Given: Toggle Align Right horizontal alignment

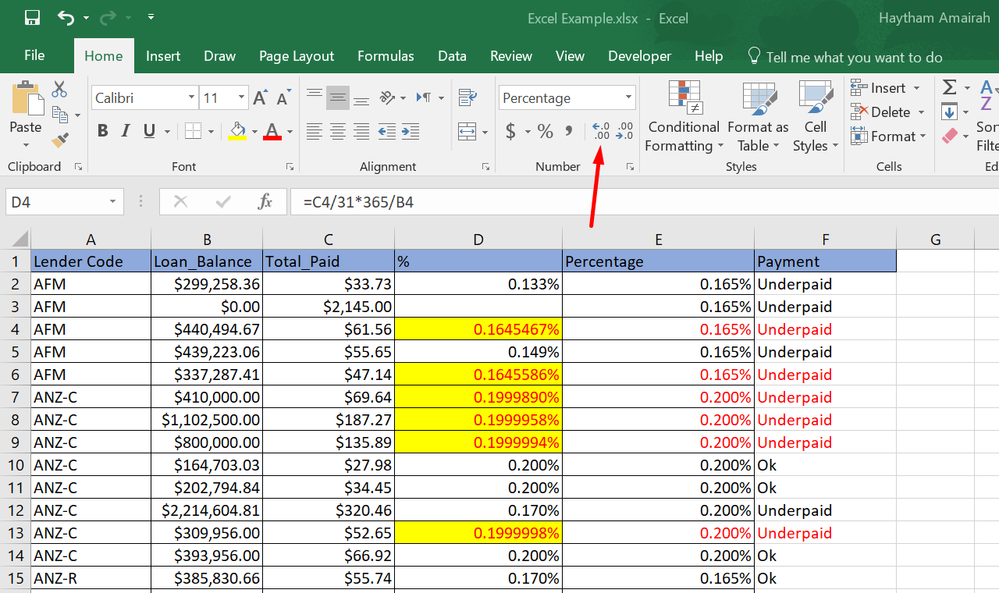Looking at the screenshot, I should (361, 131).
